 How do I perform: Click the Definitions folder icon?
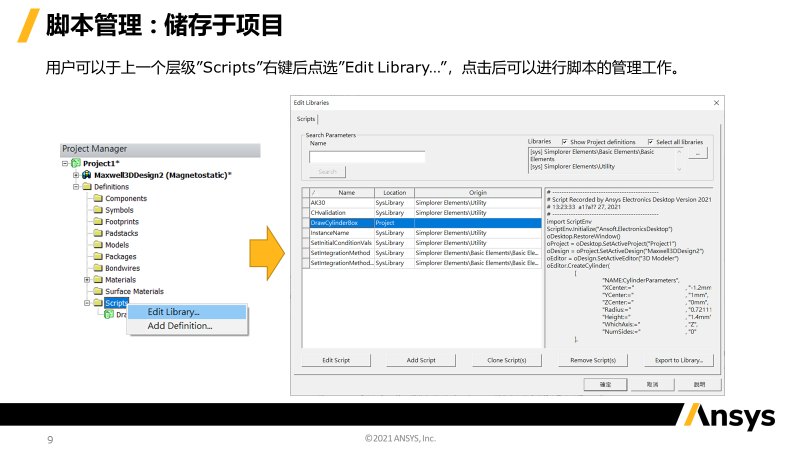[x=87, y=187]
